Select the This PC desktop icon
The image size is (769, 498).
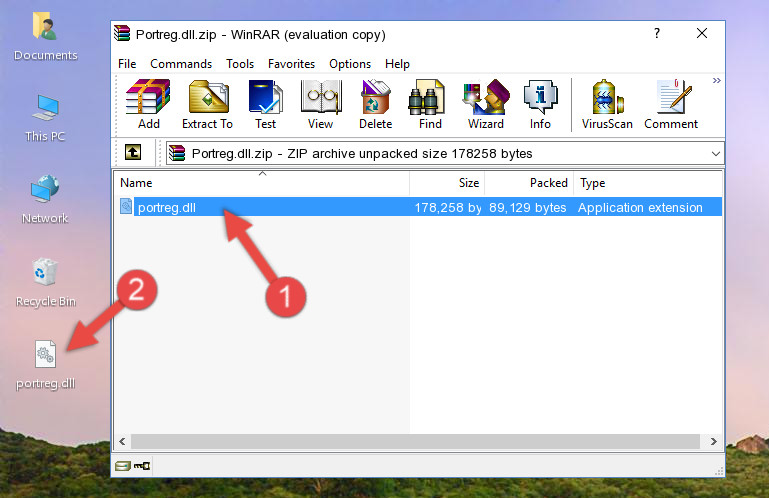tap(45, 118)
